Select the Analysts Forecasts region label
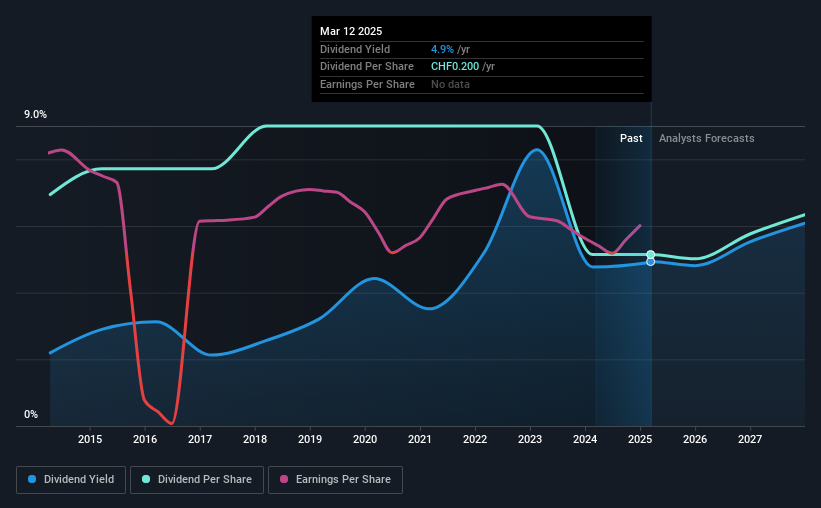 tap(706, 138)
